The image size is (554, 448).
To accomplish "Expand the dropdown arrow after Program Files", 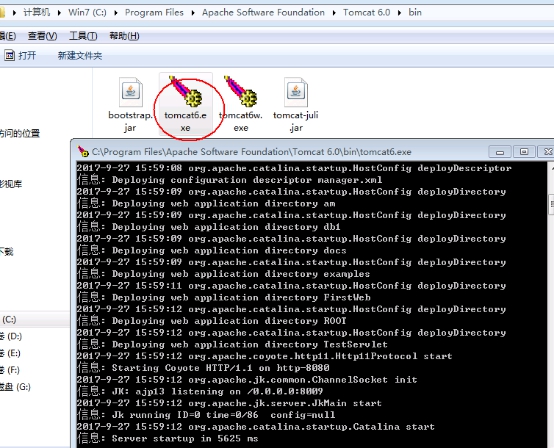I will pos(193,13).
